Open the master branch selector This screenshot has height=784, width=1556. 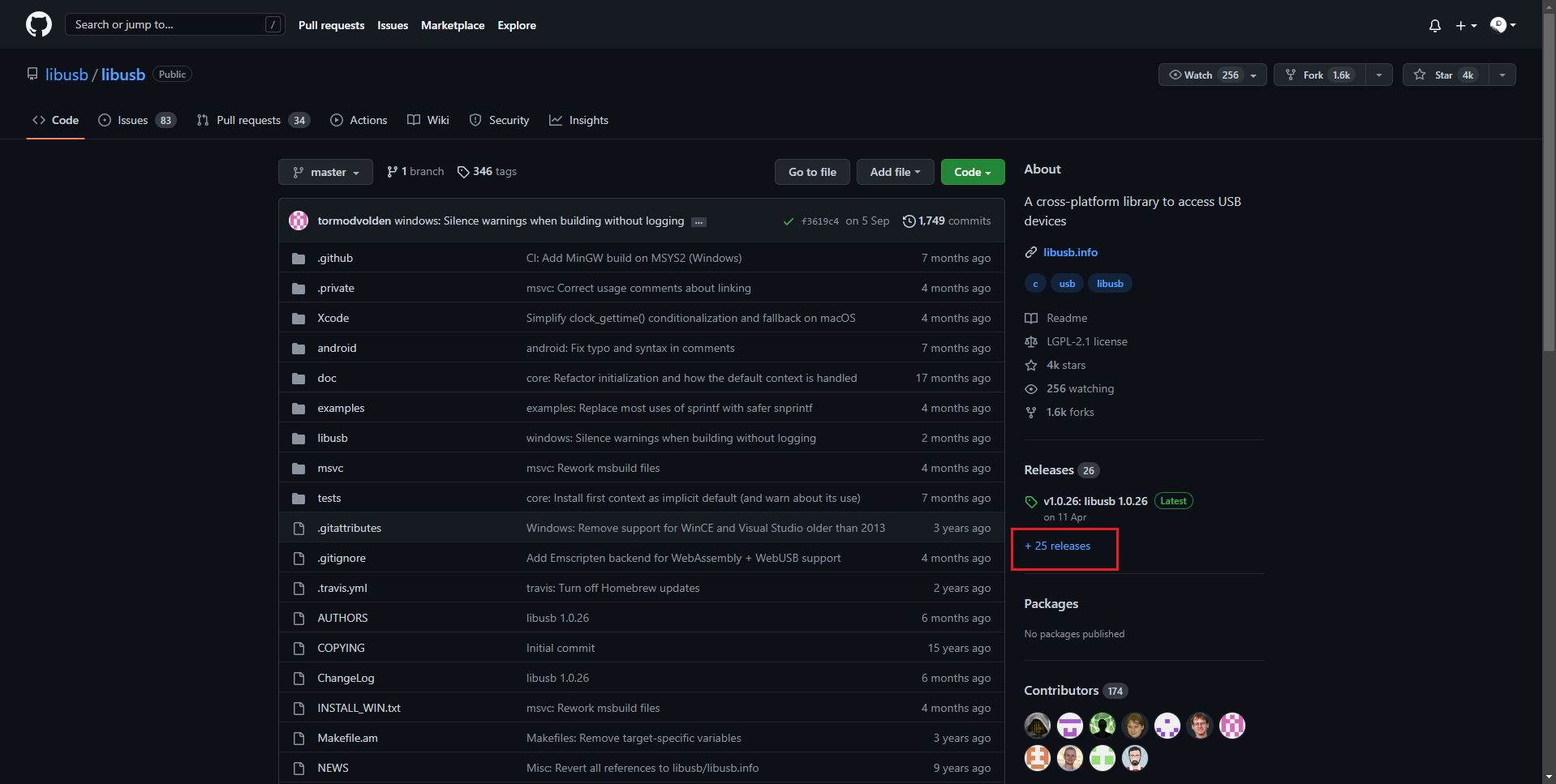(325, 172)
